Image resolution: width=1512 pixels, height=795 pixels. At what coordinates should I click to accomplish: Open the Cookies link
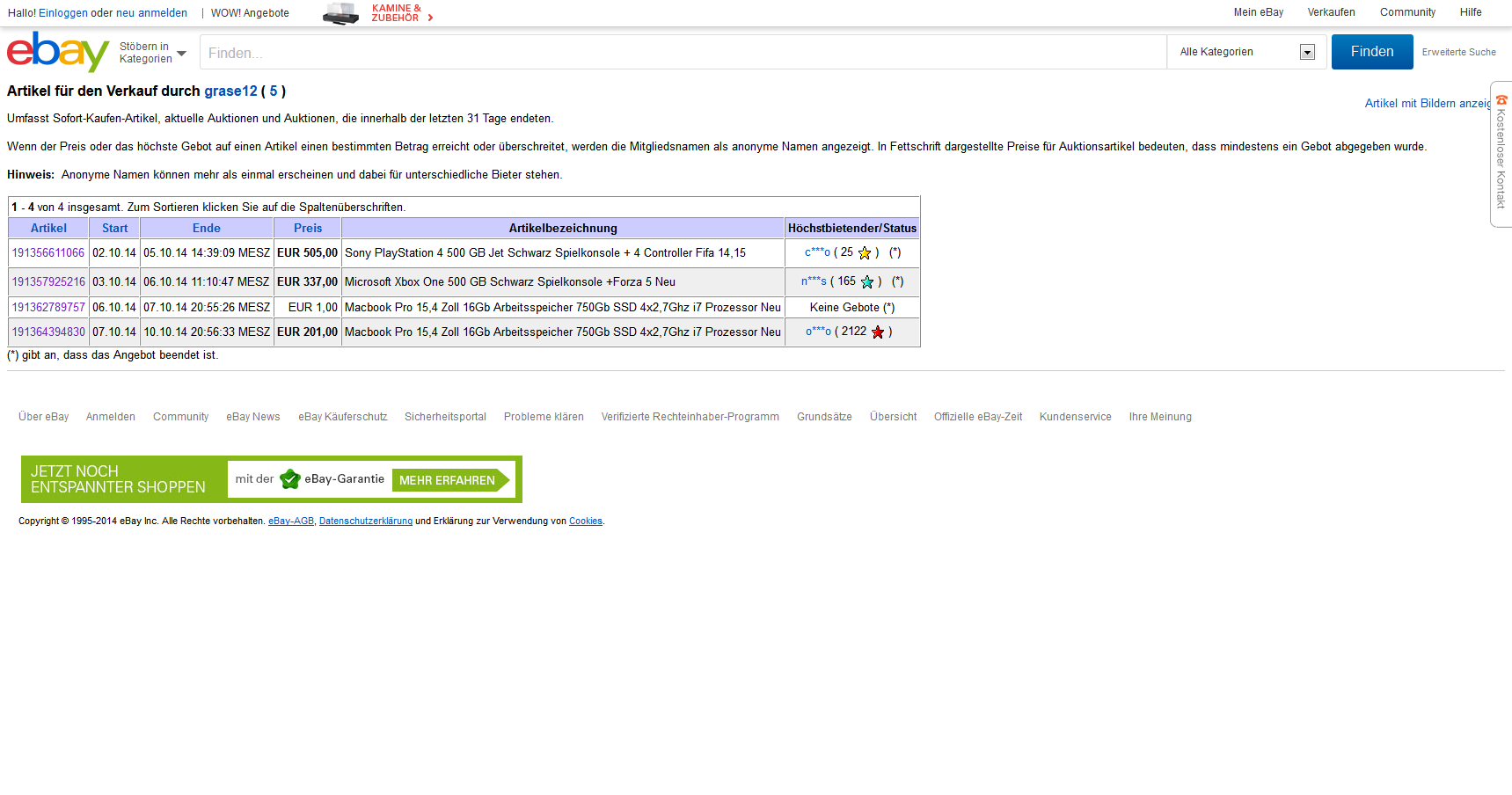[586, 521]
